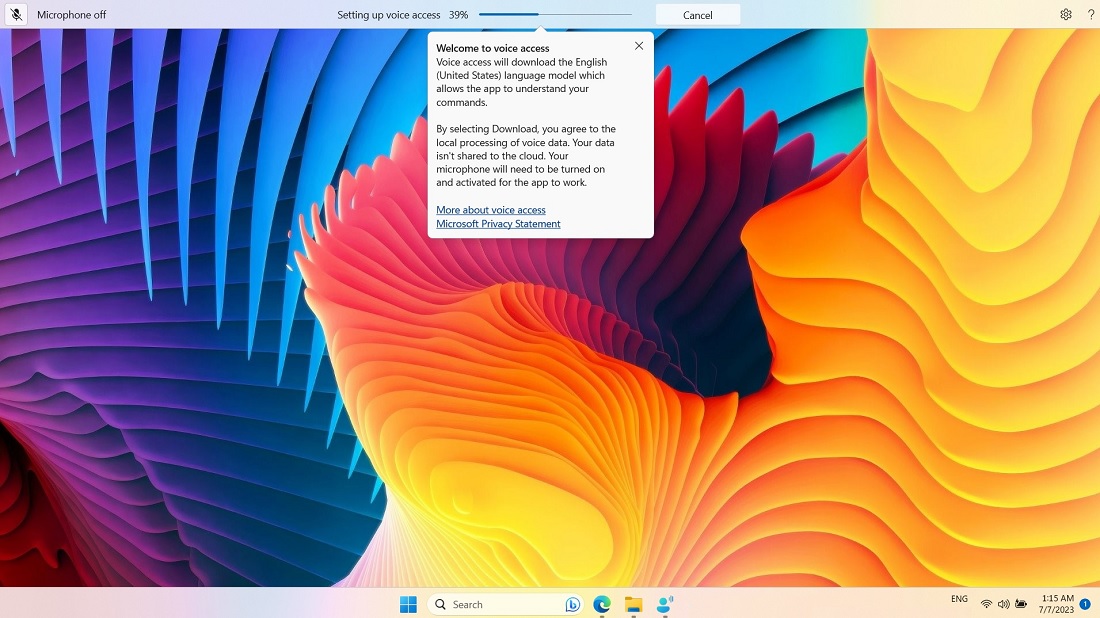Click the voice access download progress bar
The width and height of the screenshot is (1100, 618).
(x=555, y=14)
